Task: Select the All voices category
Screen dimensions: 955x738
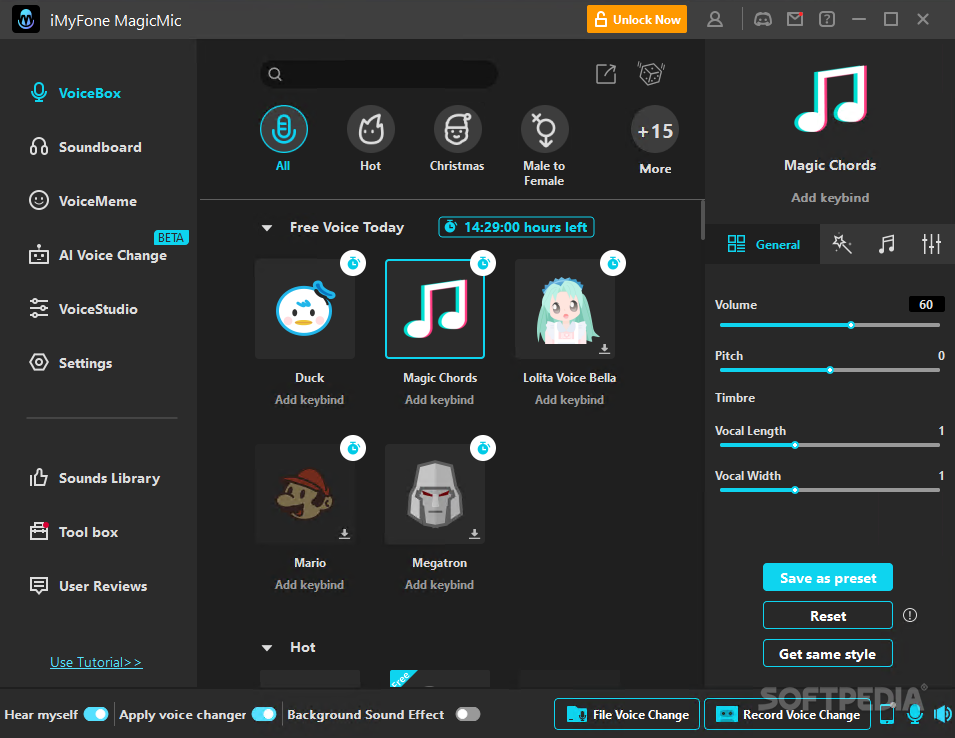Action: pyautogui.click(x=284, y=129)
